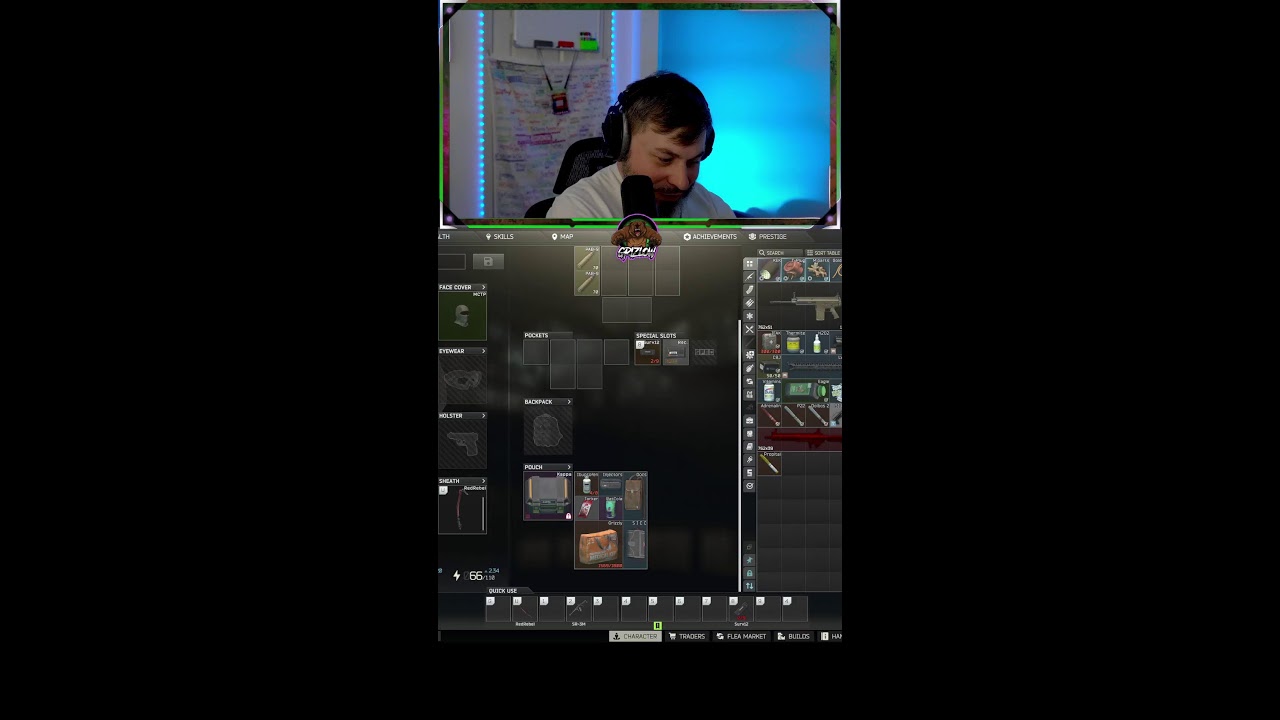1280x720 pixels.
Task: Click the SR-3M quick use slot 2
Action: point(578,609)
